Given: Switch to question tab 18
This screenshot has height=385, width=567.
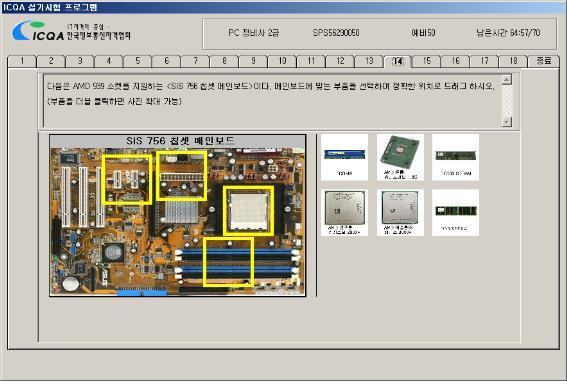Looking at the screenshot, I should tap(514, 61).
